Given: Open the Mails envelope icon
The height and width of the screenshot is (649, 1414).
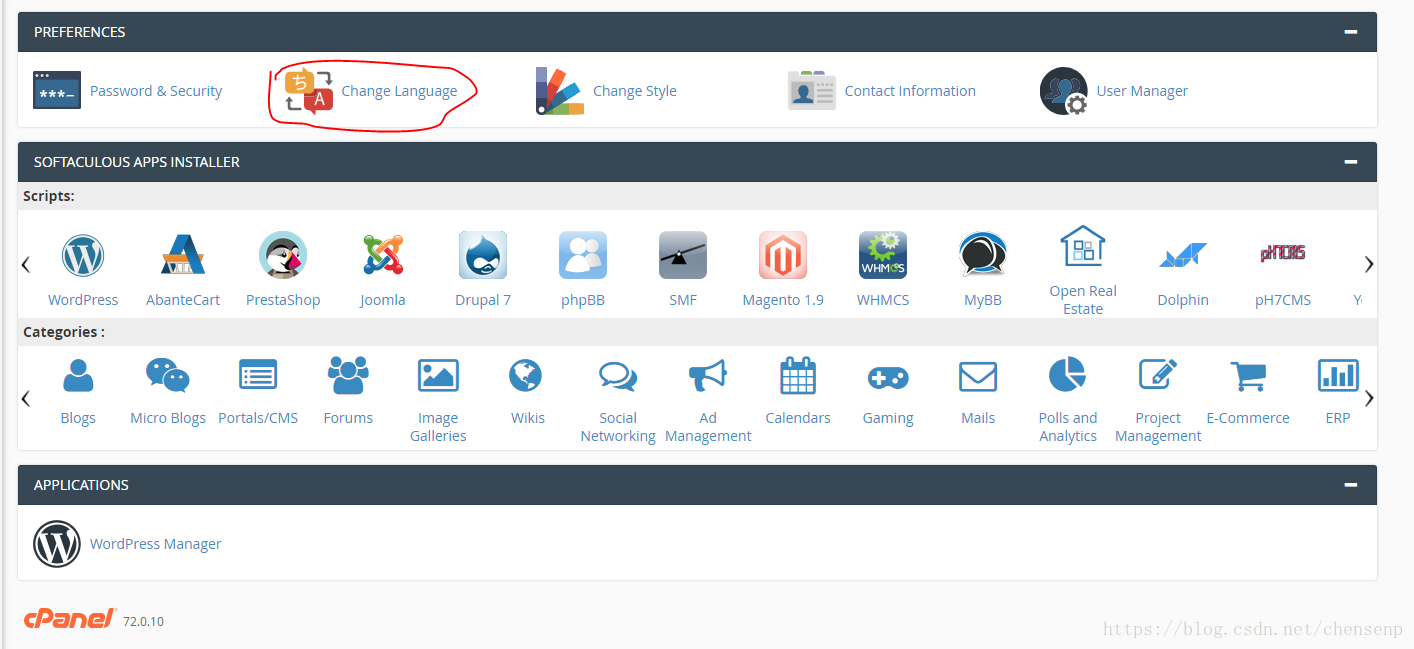Looking at the screenshot, I should coord(978,377).
